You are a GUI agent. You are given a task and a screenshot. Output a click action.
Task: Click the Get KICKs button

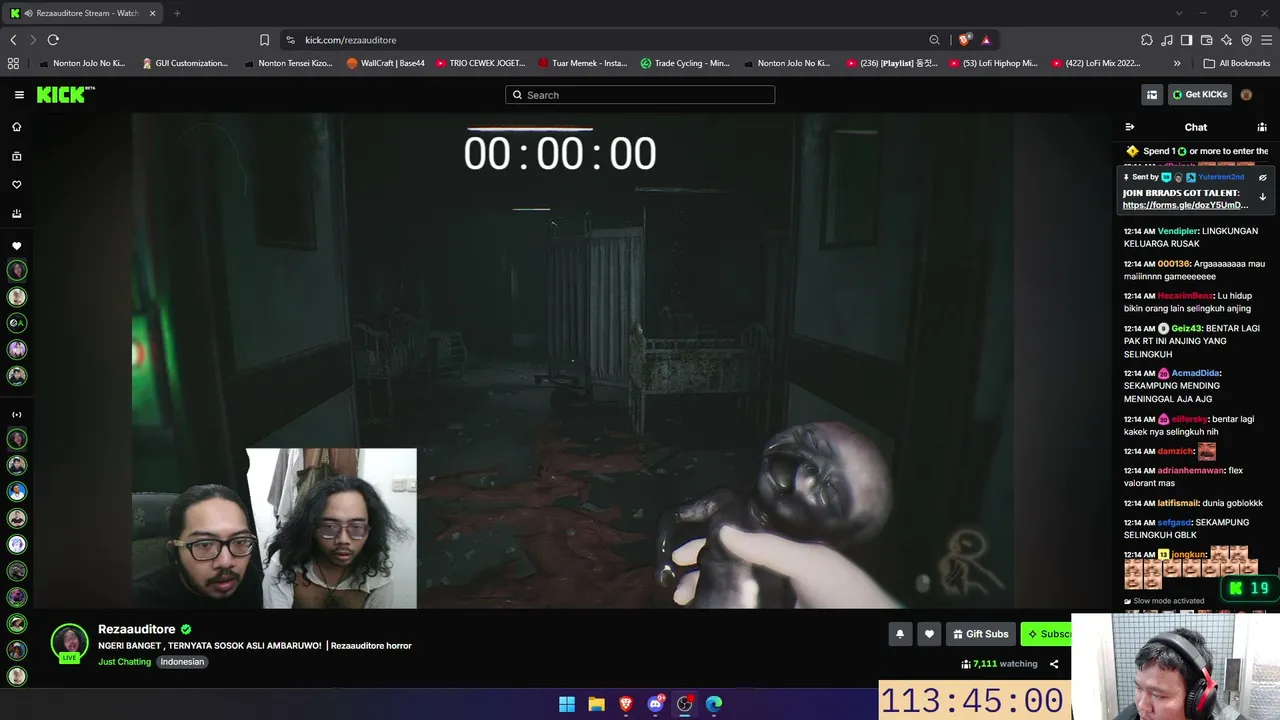(x=1200, y=95)
